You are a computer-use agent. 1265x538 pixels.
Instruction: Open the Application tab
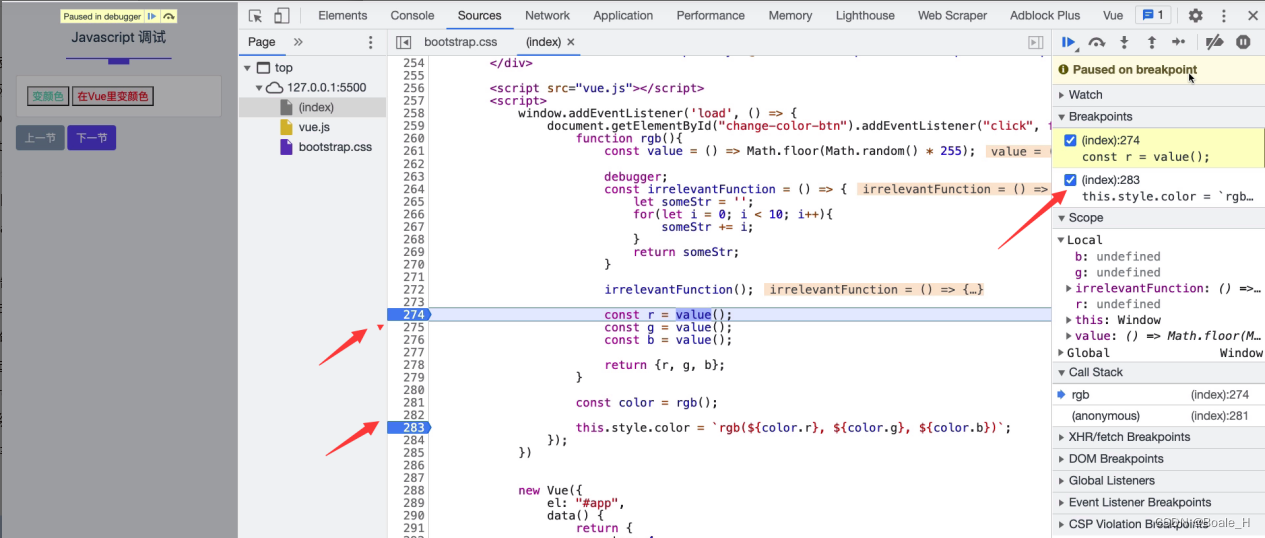(x=623, y=15)
